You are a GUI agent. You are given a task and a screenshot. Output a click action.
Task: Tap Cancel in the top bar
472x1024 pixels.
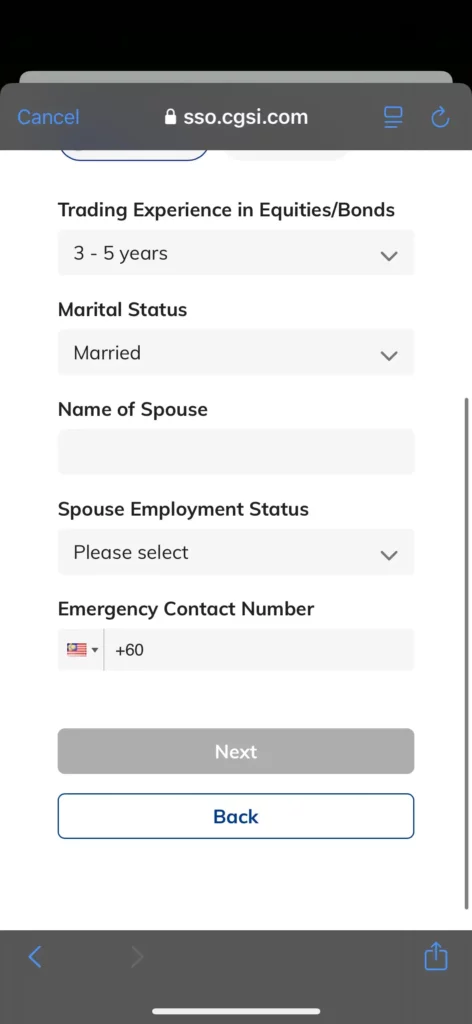pos(48,117)
